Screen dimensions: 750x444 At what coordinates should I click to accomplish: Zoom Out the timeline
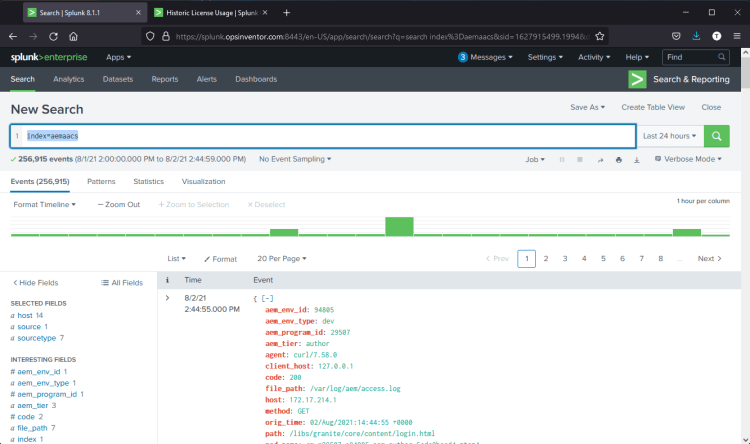point(119,204)
